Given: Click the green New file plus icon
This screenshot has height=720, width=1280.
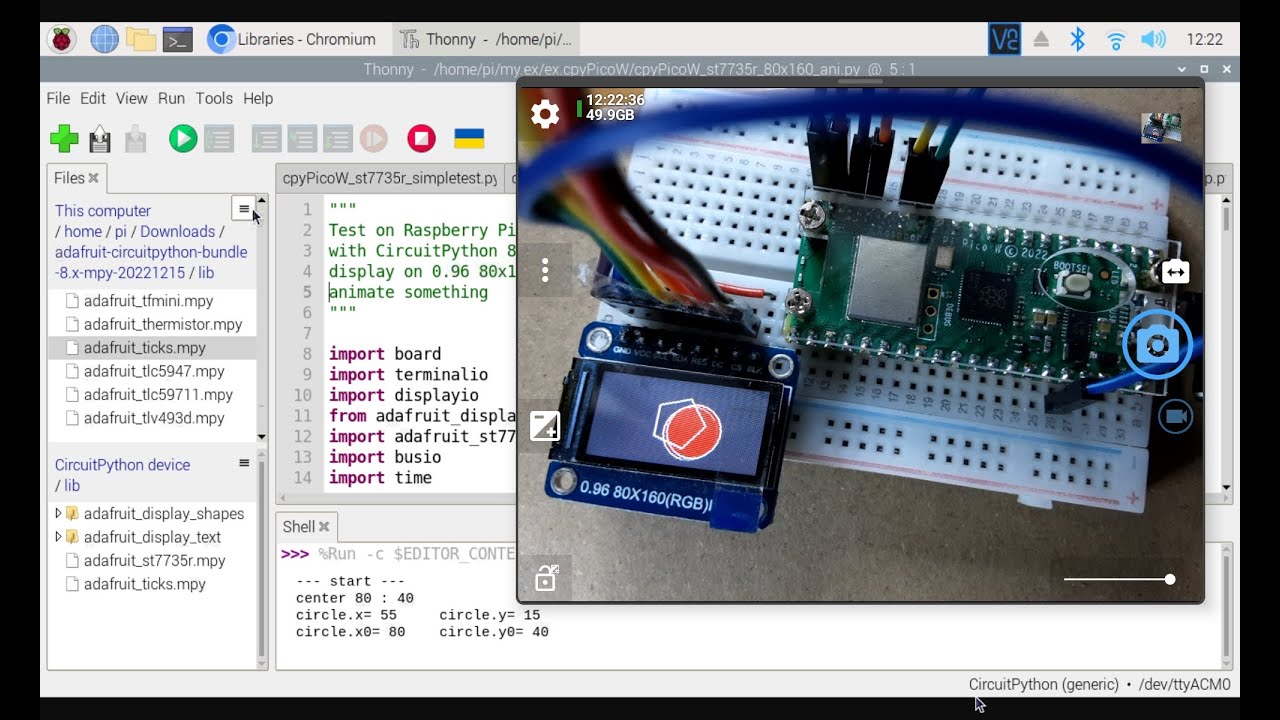Looking at the screenshot, I should pos(64,139).
